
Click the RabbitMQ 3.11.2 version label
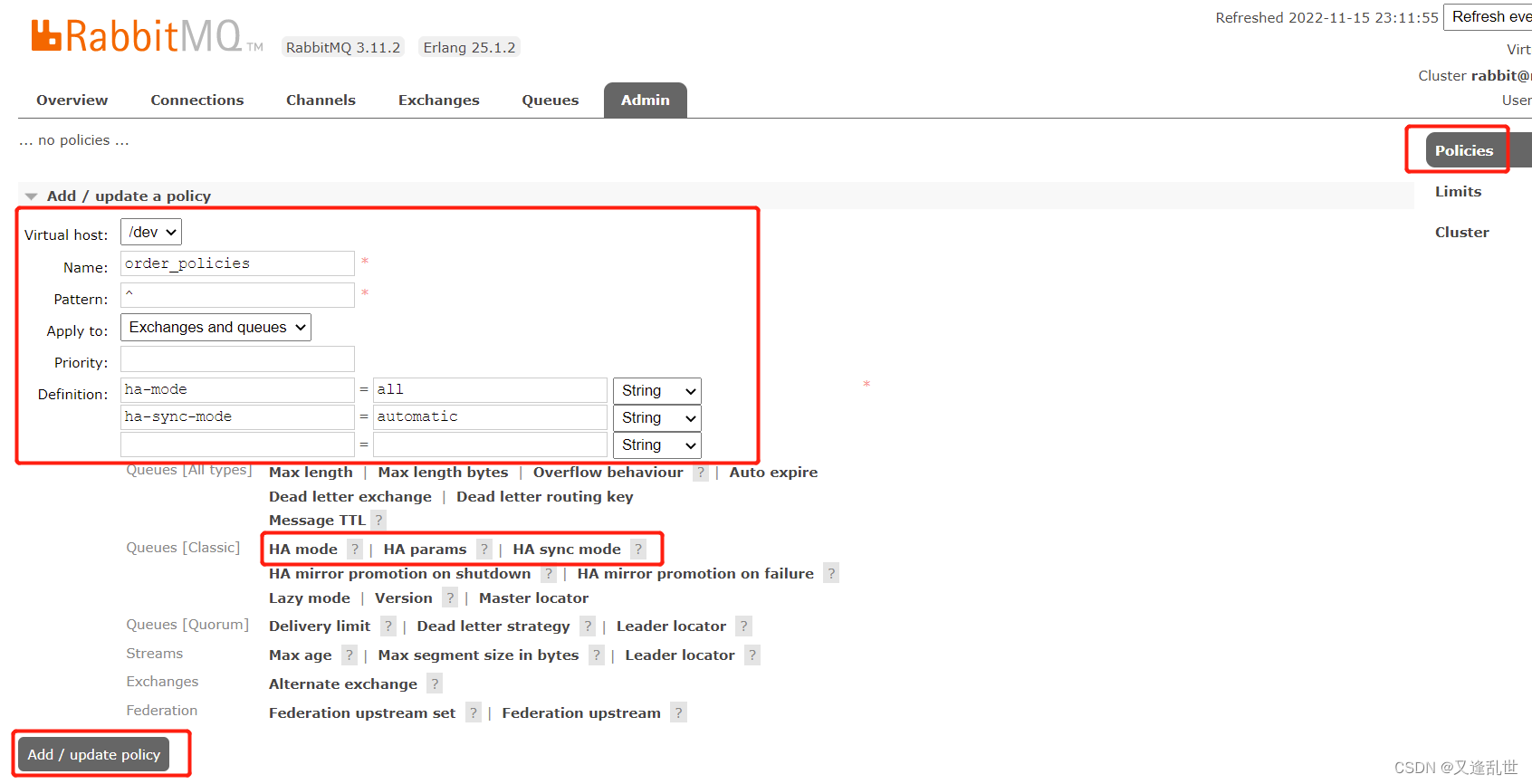click(343, 48)
